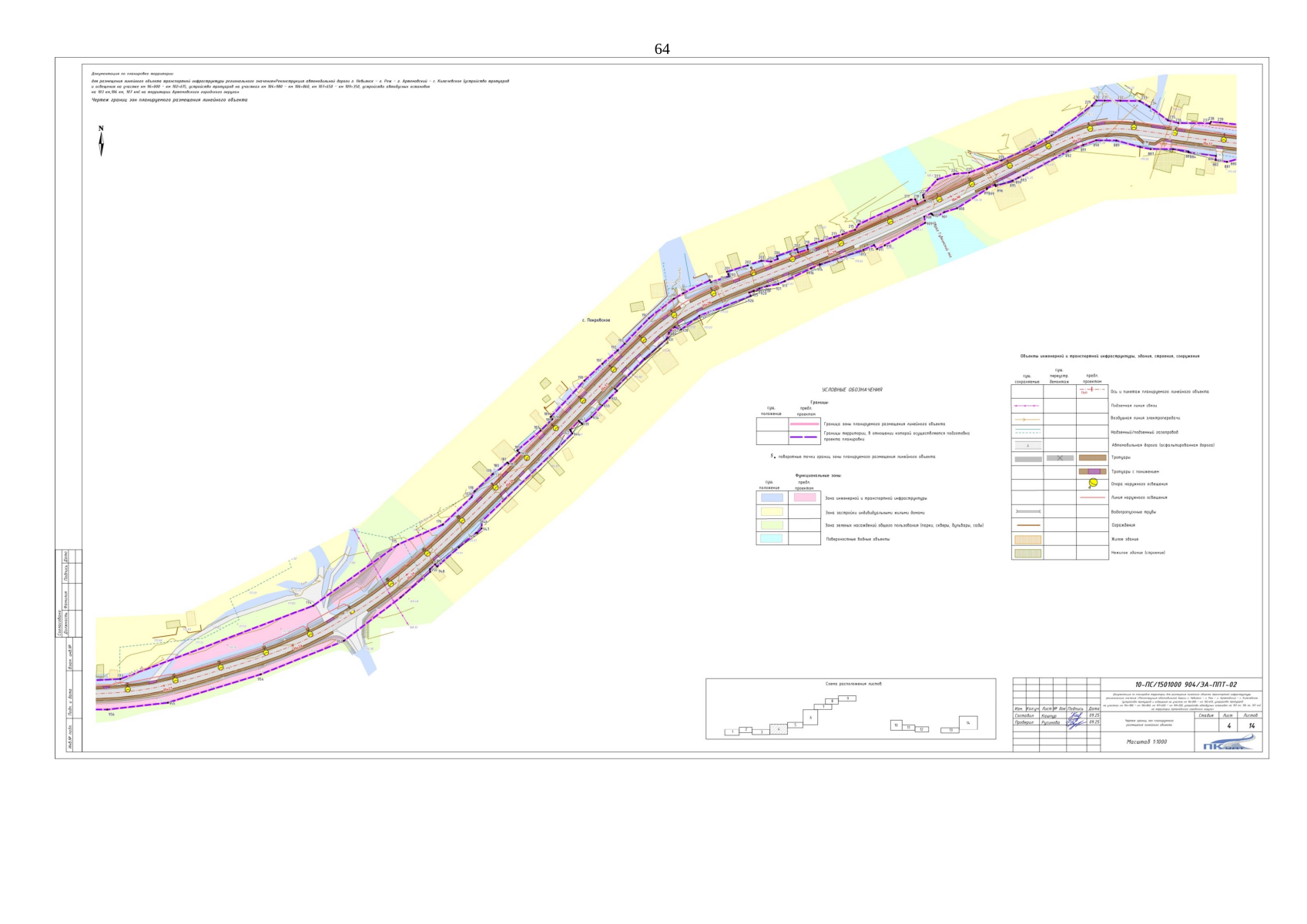
Task: Click the 'Масштаб 1:1000' scale text
Action: (x=1146, y=742)
